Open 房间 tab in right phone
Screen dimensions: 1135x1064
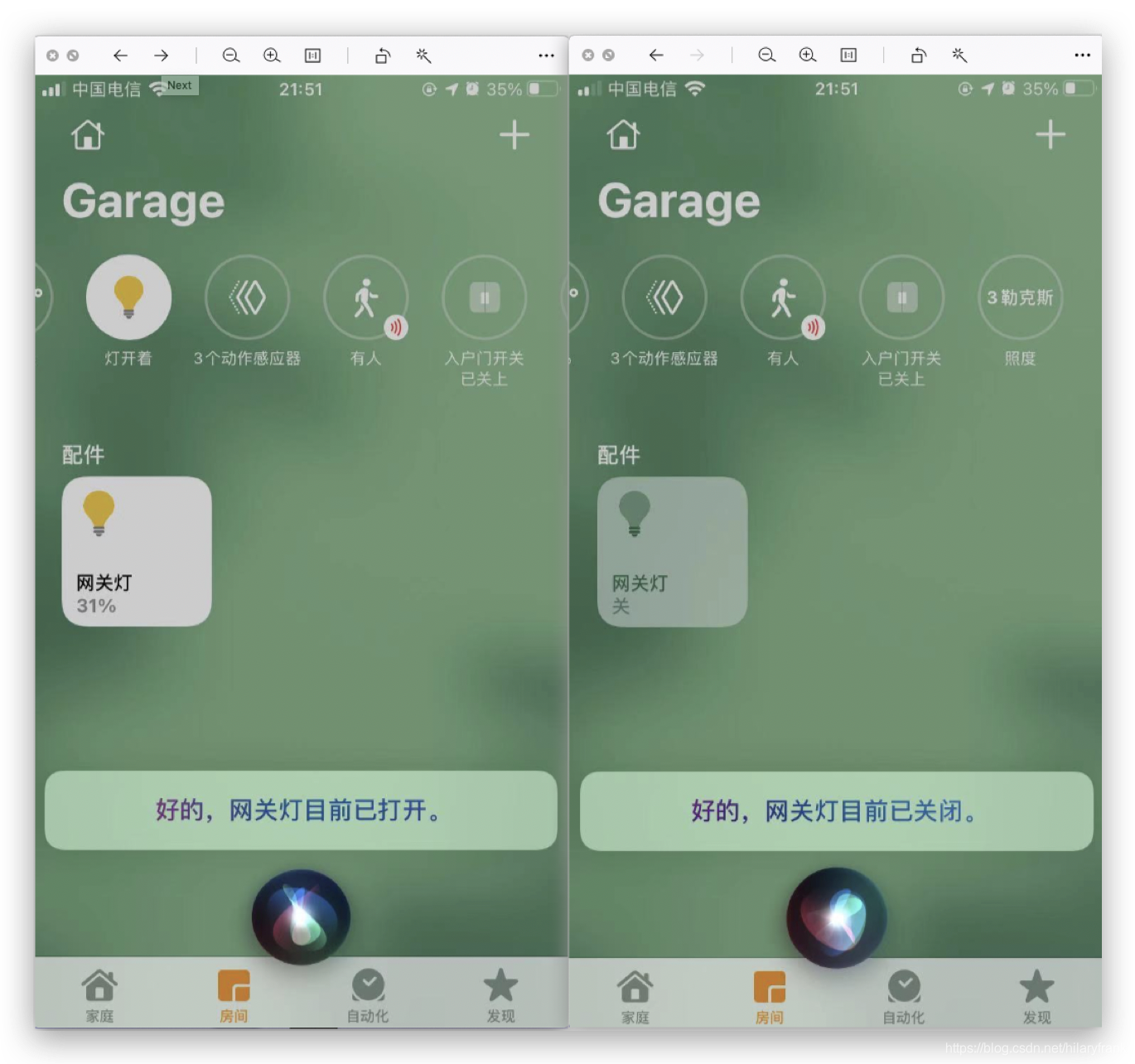point(770,997)
